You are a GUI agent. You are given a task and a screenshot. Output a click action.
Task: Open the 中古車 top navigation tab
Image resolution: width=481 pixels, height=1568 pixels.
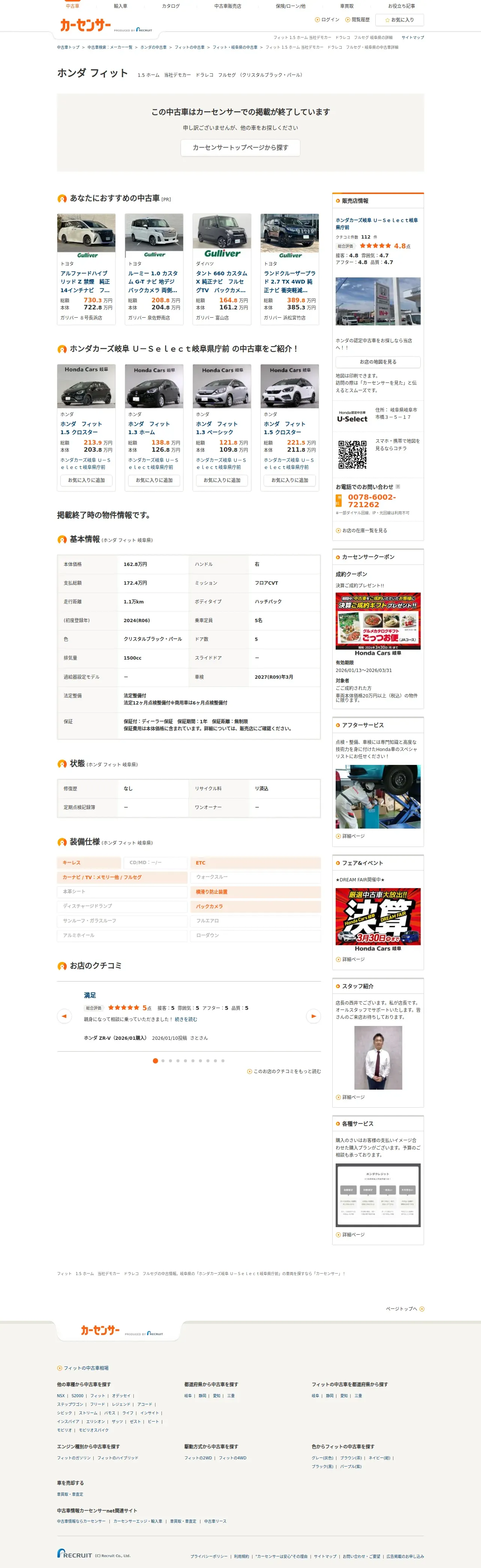[x=72, y=6]
